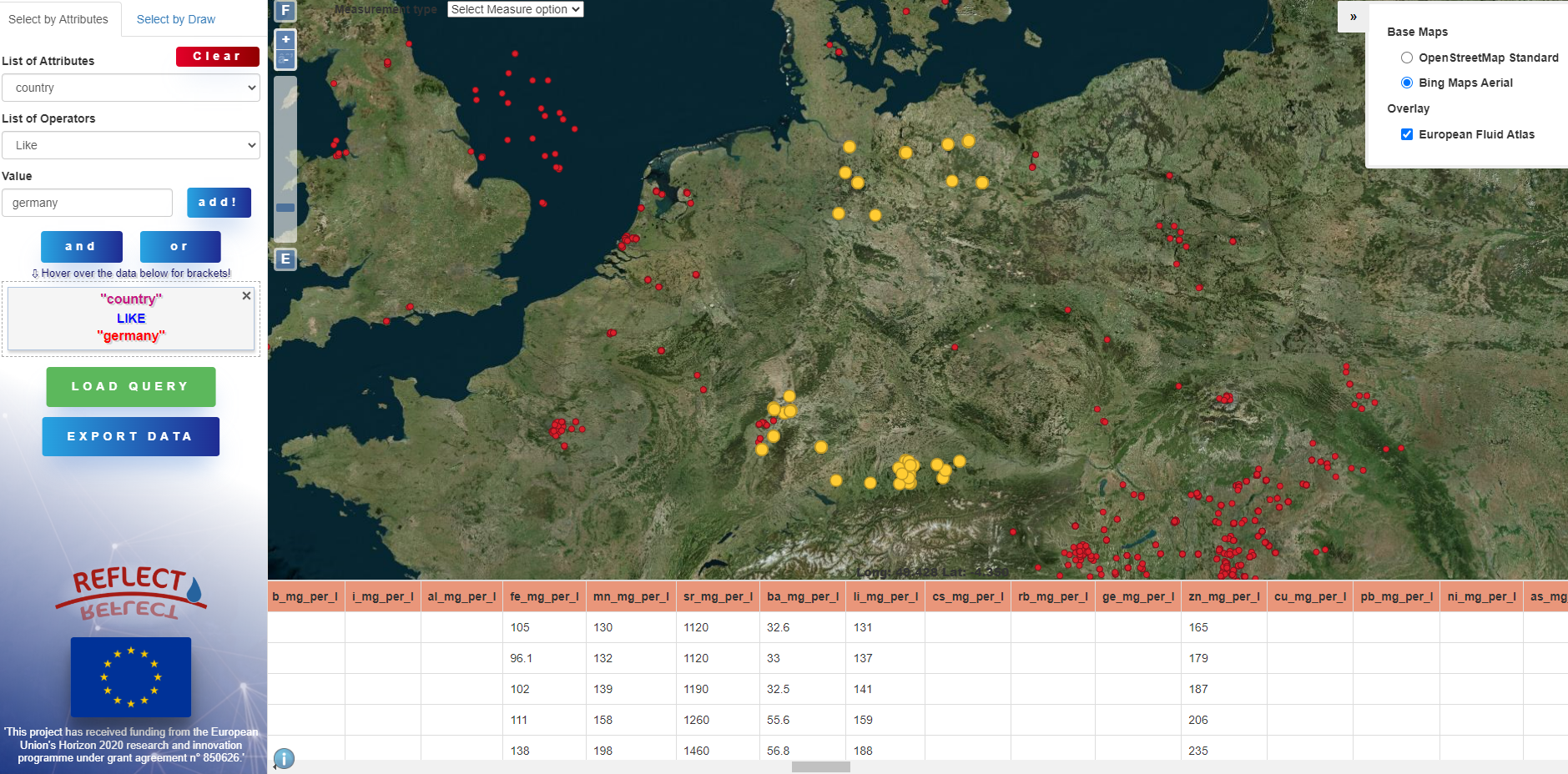This screenshot has width=1568, height=774.
Task: Open the List of Attributes dropdown
Action: (130, 88)
